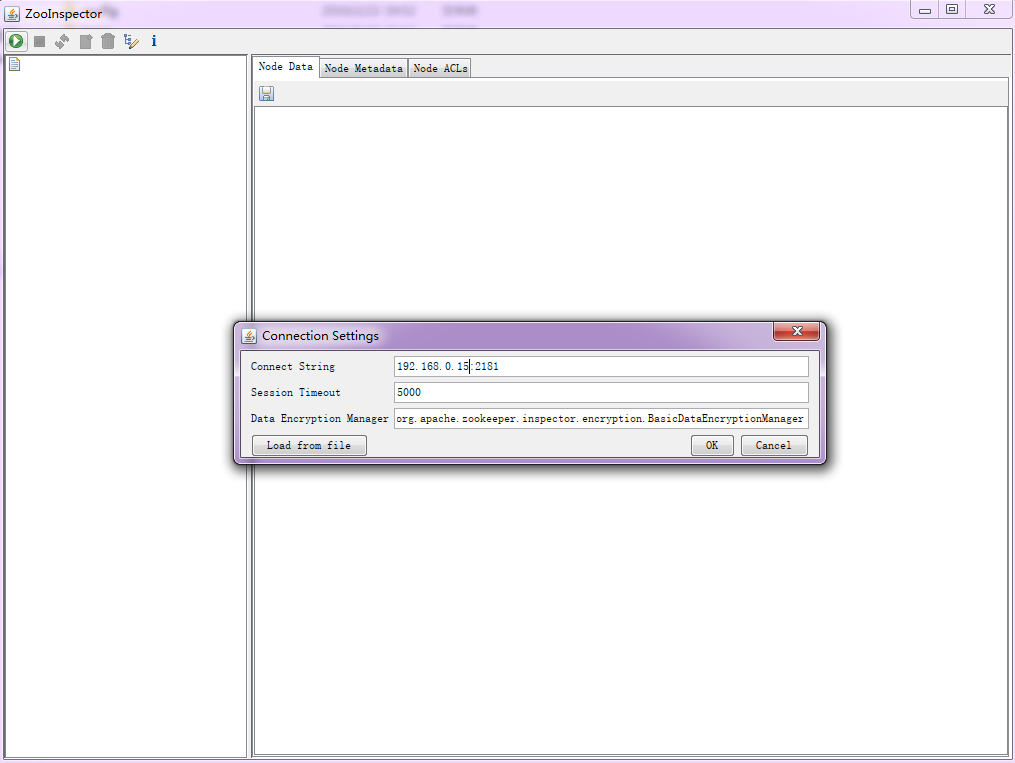Image resolution: width=1015 pixels, height=763 pixels.
Task: Click the Node Viewers settings icon
Action: pyautogui.click(x=131, y=41)
